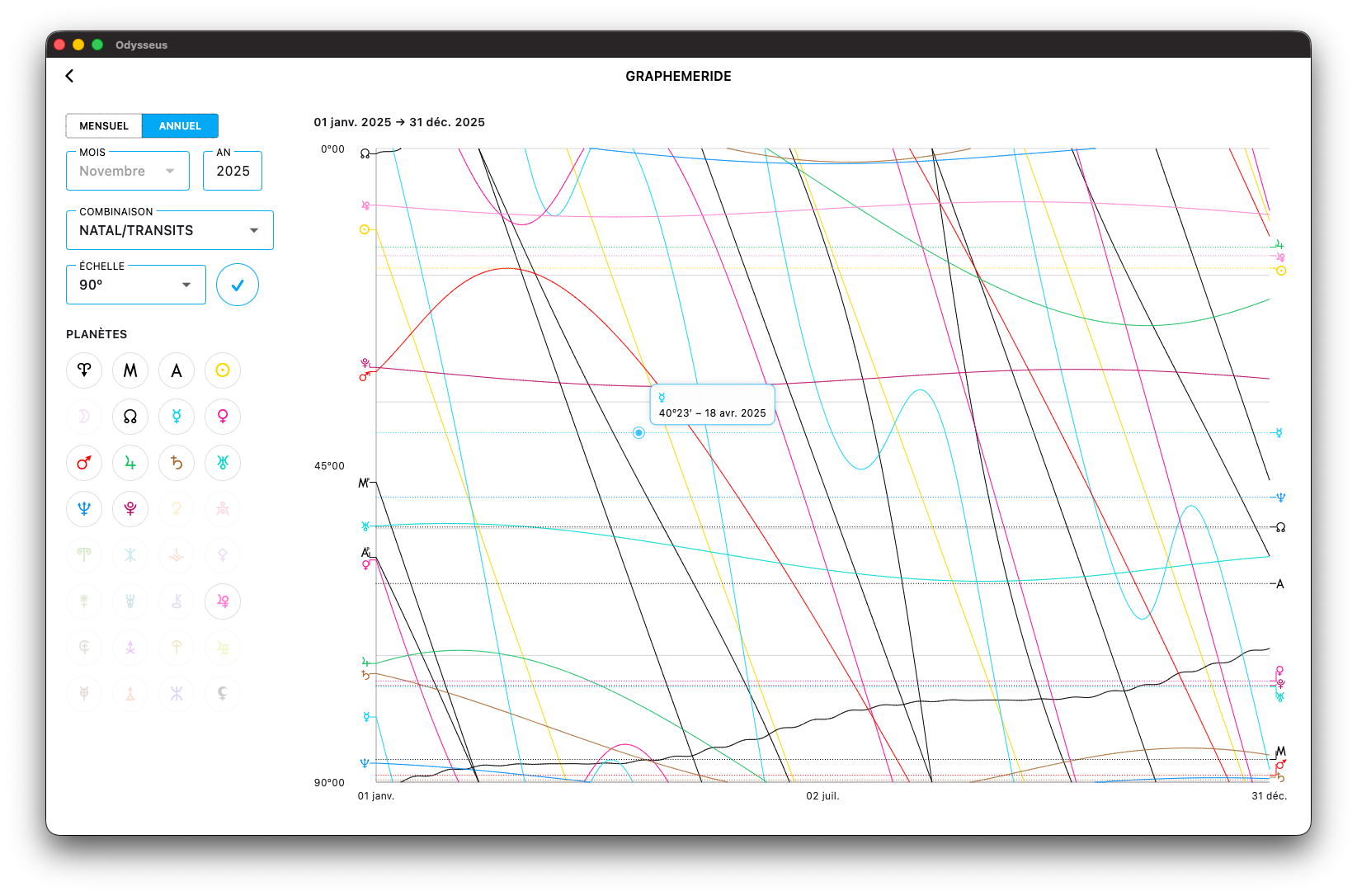Image resolution: width=1357 pixels, height=896 pixels.
Task: Switch to the Mensuel tab
Action: pos(104,126)
